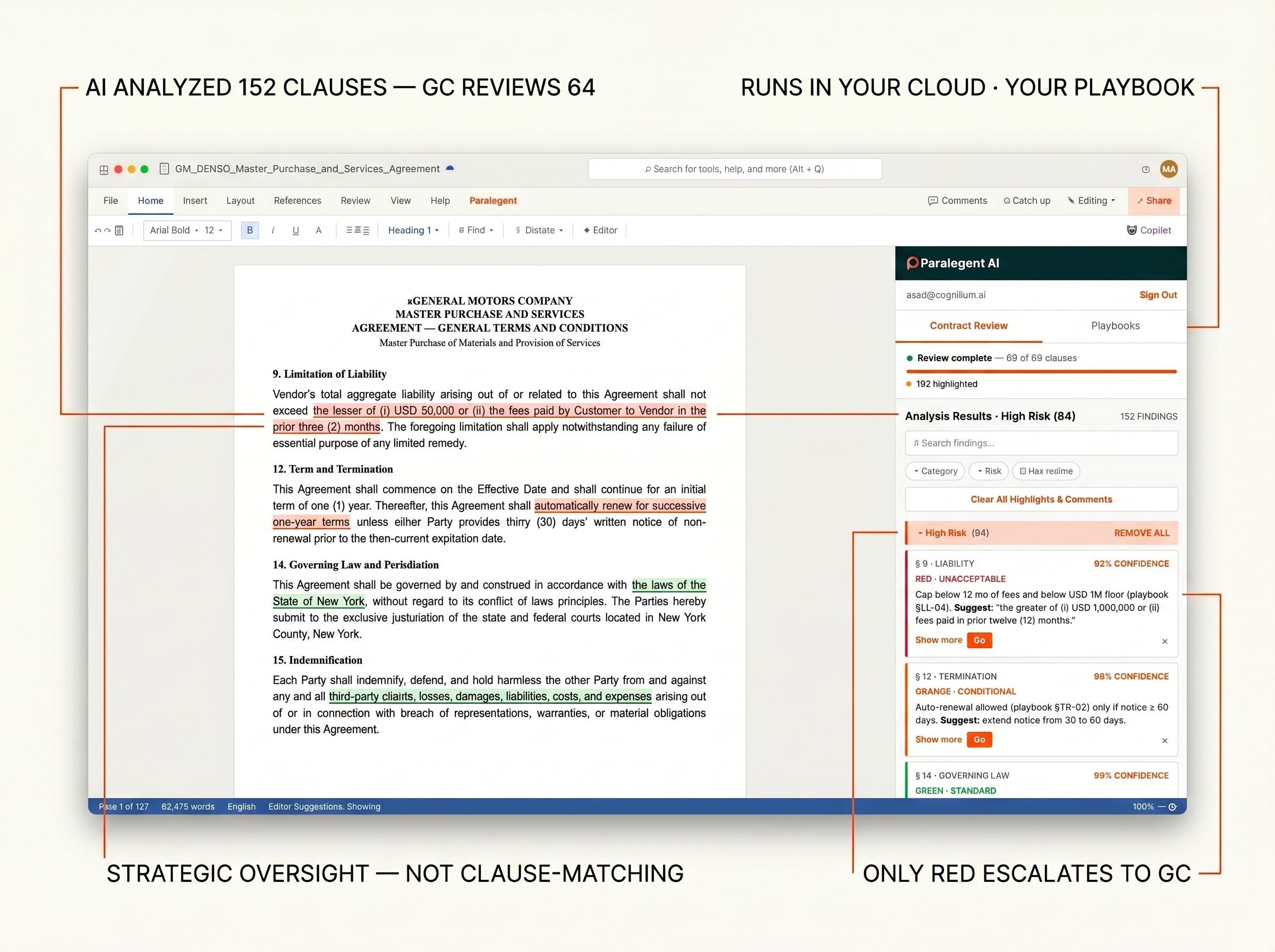Open the Comments pane

point(957,200)
